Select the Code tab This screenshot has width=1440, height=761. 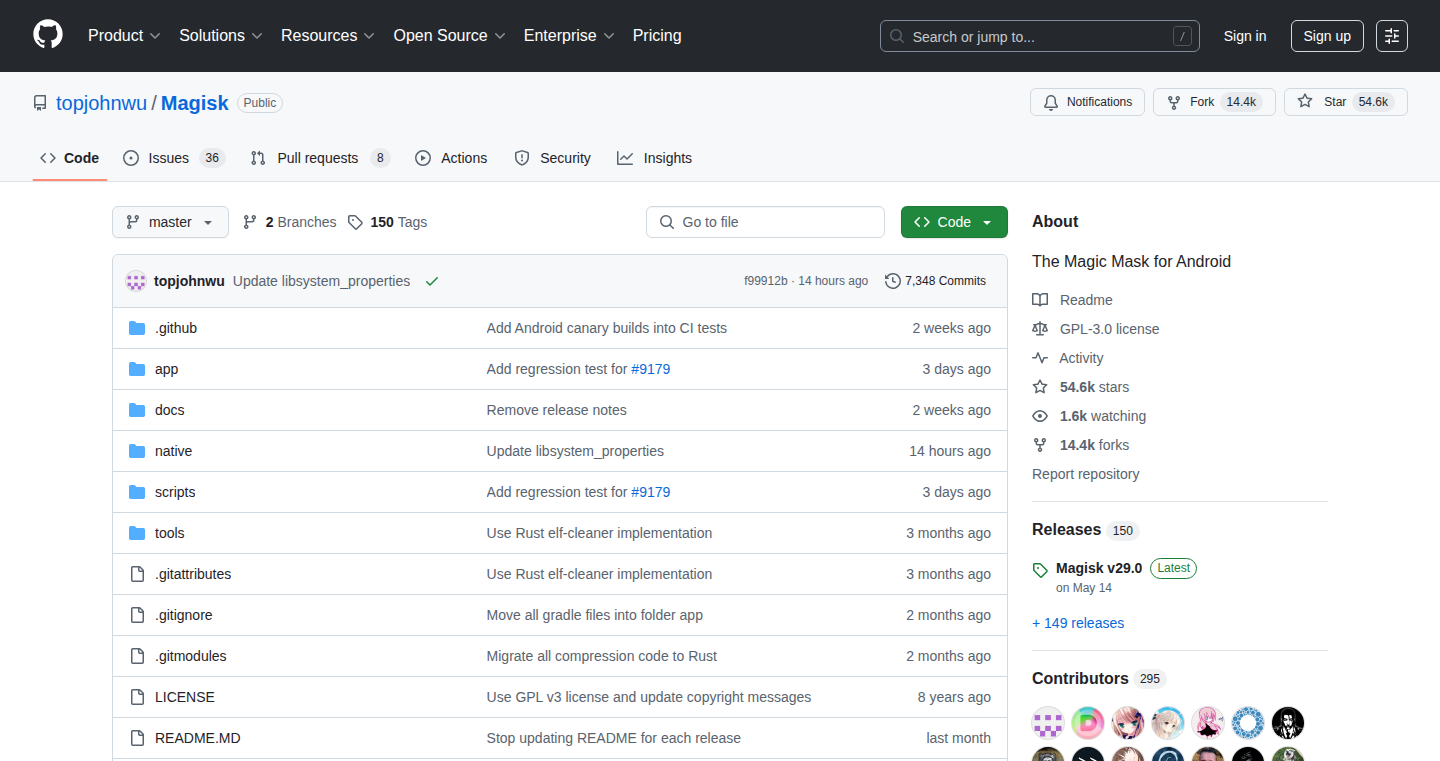(70, 158)
